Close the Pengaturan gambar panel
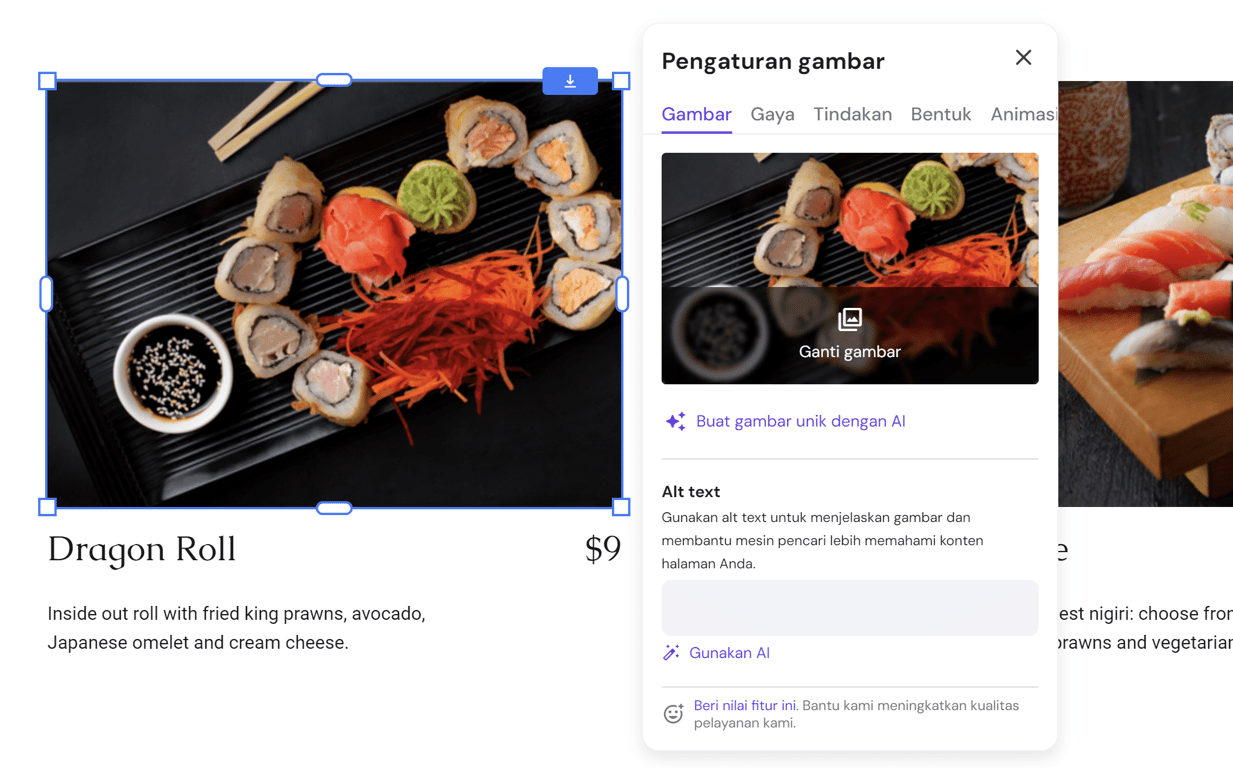Image resolution: width=1233 pixels, height=768 pixels. tap(1023, 57)
